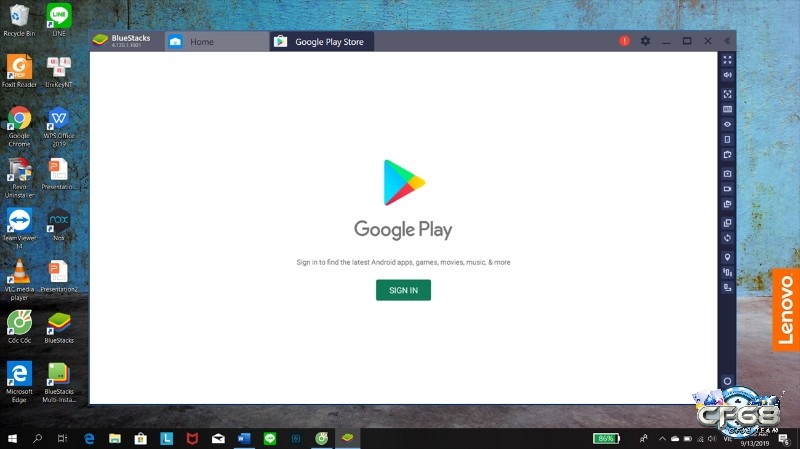Click the green SIGN IN button
800x449 pixels.
(403, 290)
